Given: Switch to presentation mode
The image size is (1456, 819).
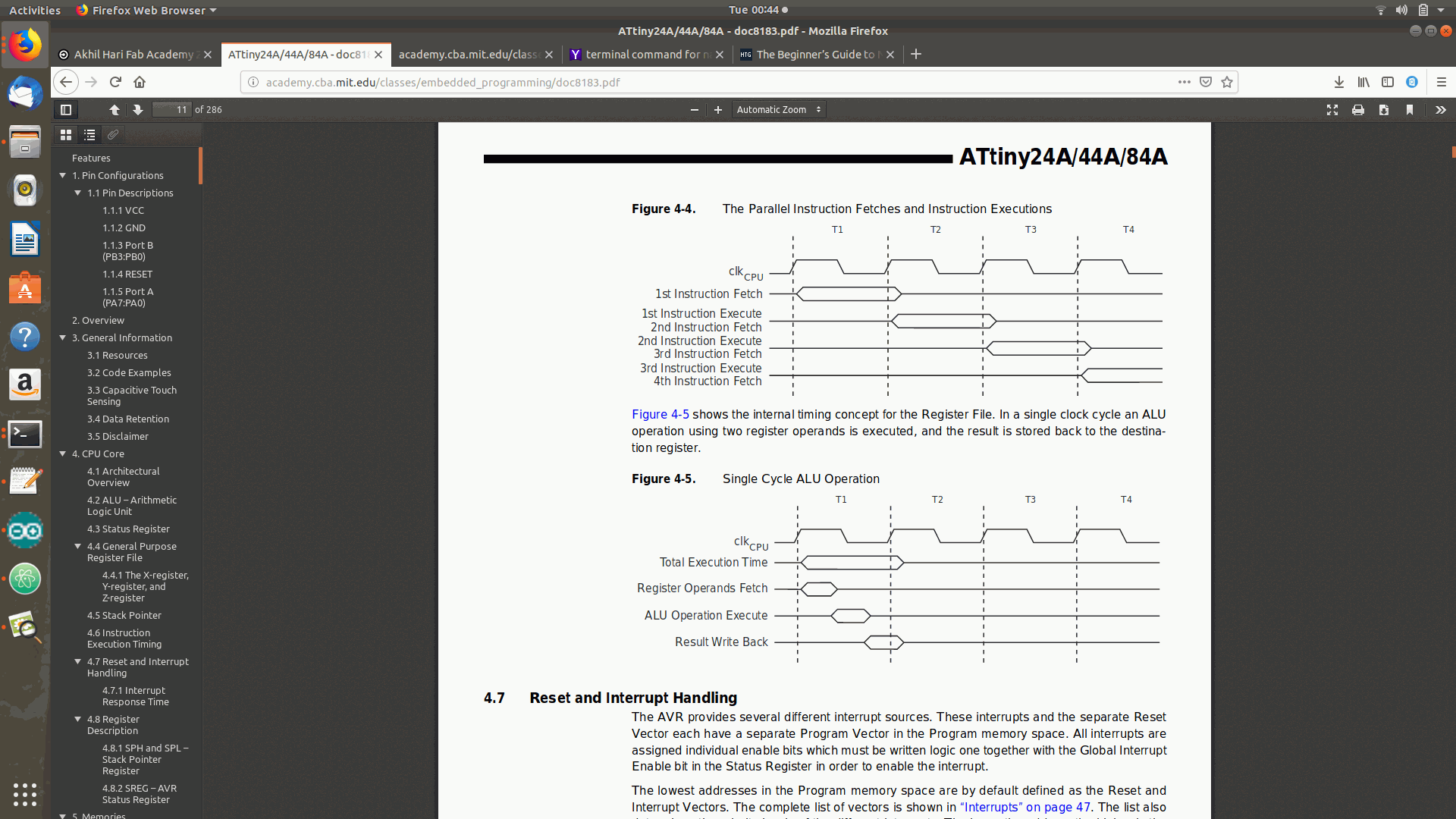Looking at the screenshot, I should [1332, 110].
